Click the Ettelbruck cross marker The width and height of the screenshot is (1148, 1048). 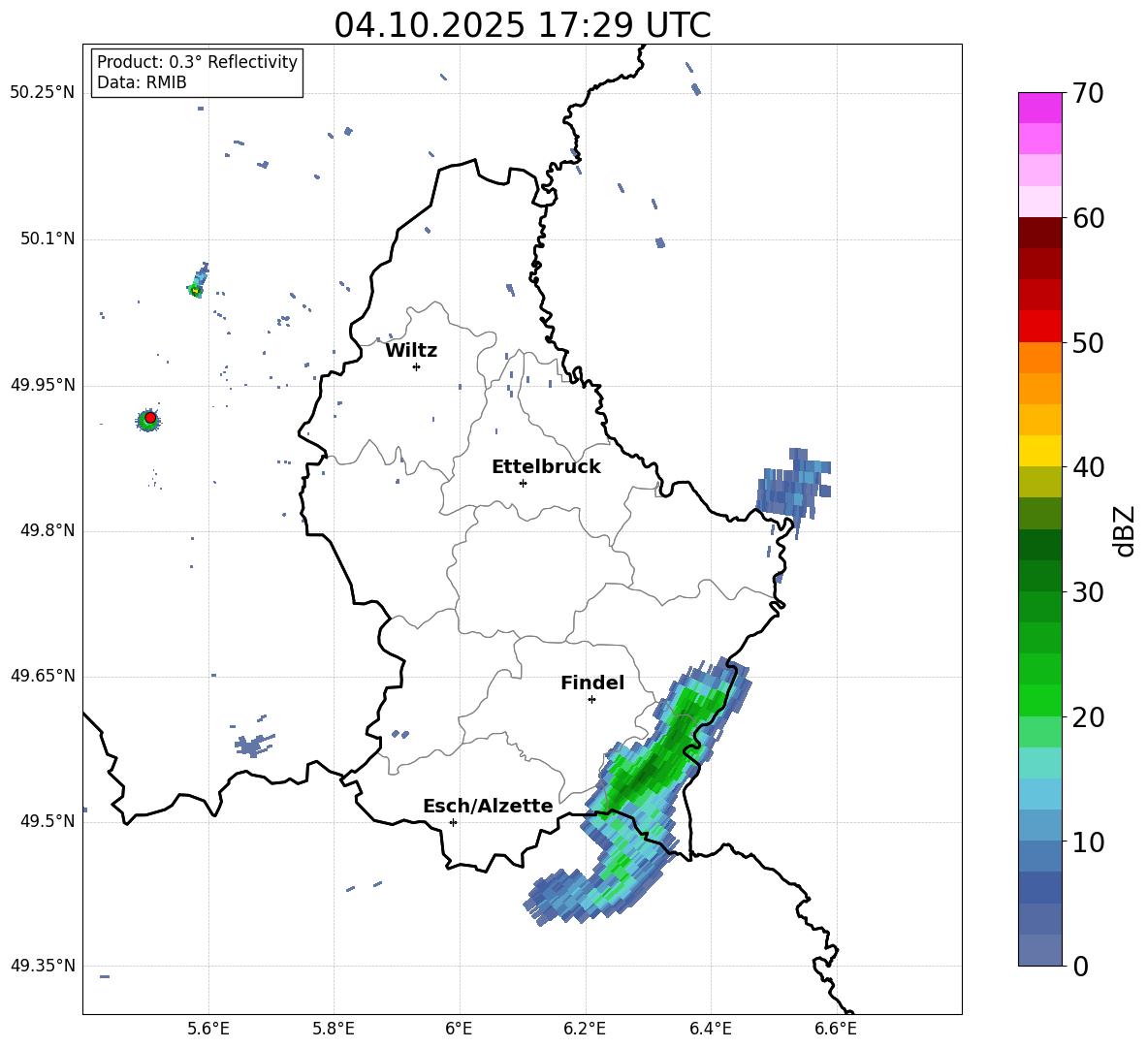coord(523,483)
